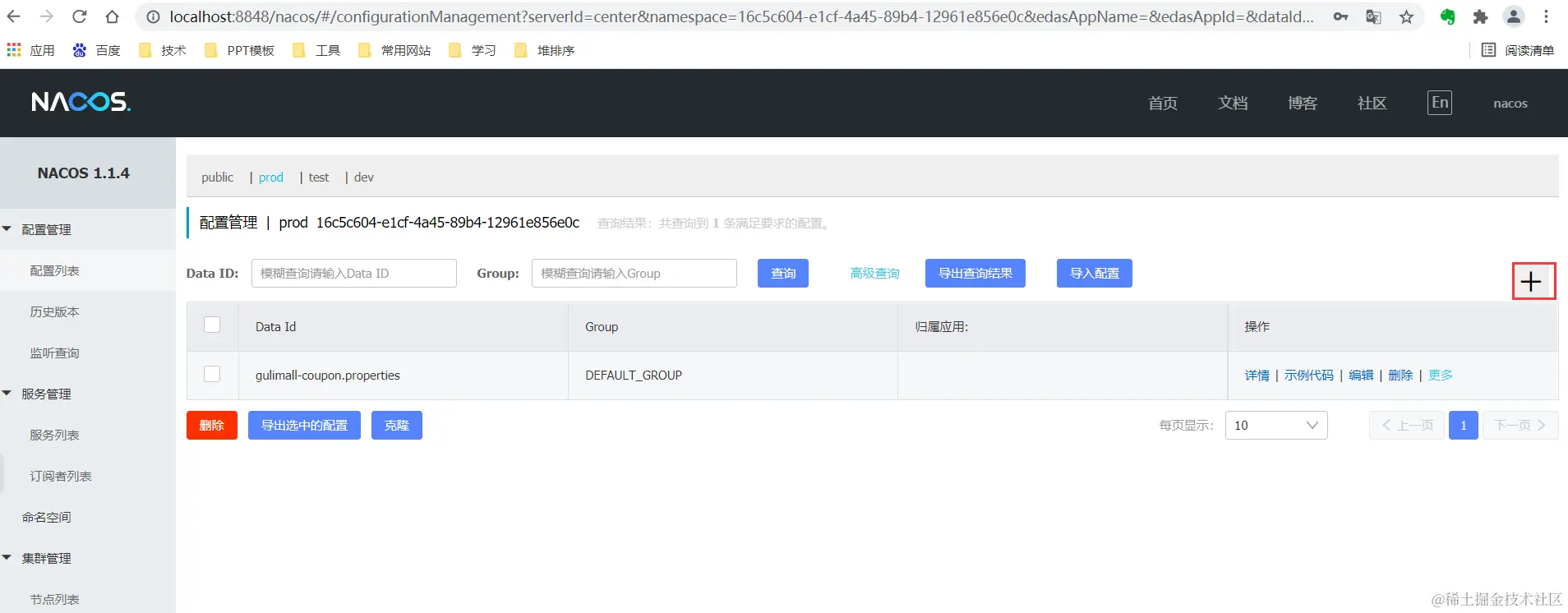Open the browser home page icon

pos(113,16)
